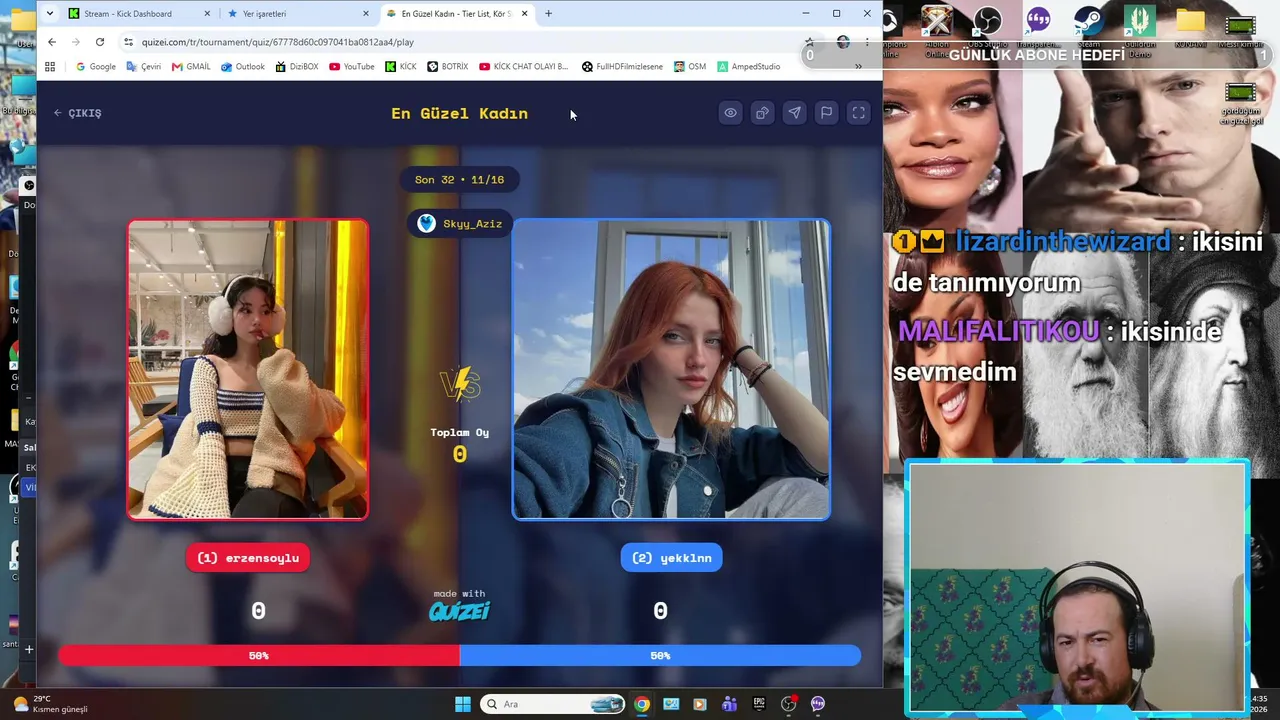Image resolution: width=1280 pixels, height=720 pixels.
Task: Click the site info icon in address bar
Action: pyautogui.click(x=128, y=42)
